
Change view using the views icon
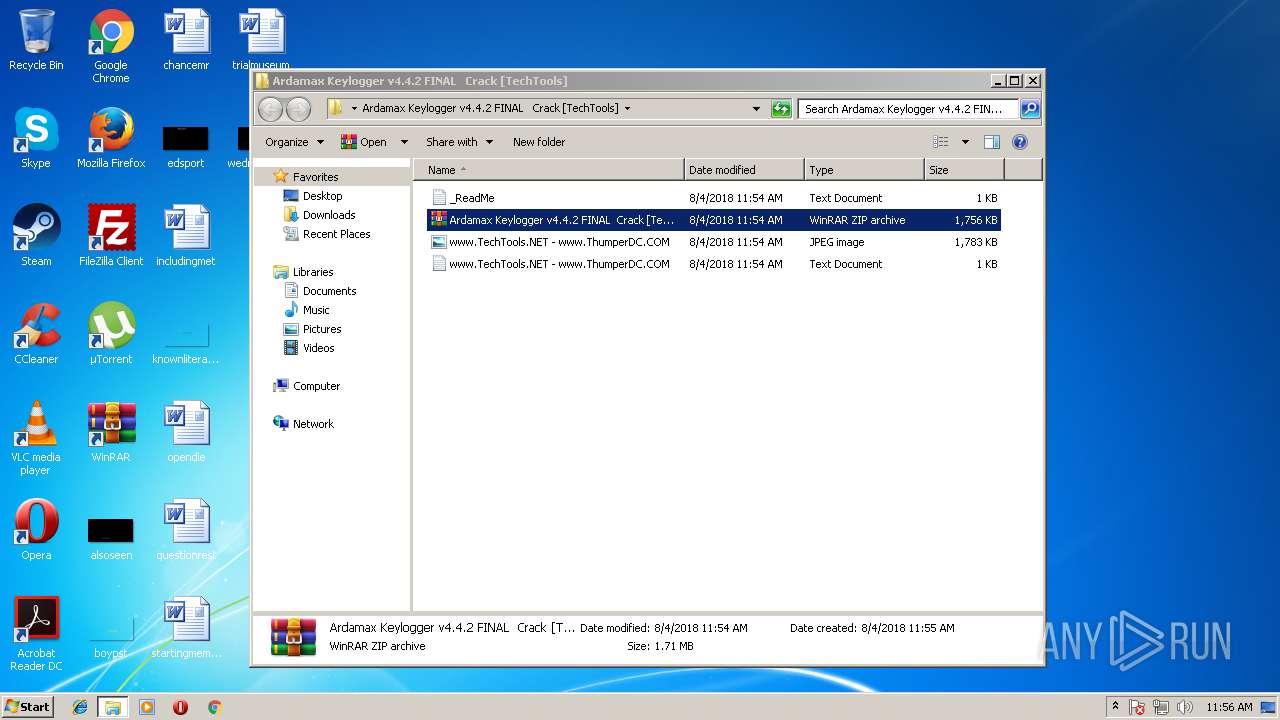pyautogui.click(x=940, y=142)
